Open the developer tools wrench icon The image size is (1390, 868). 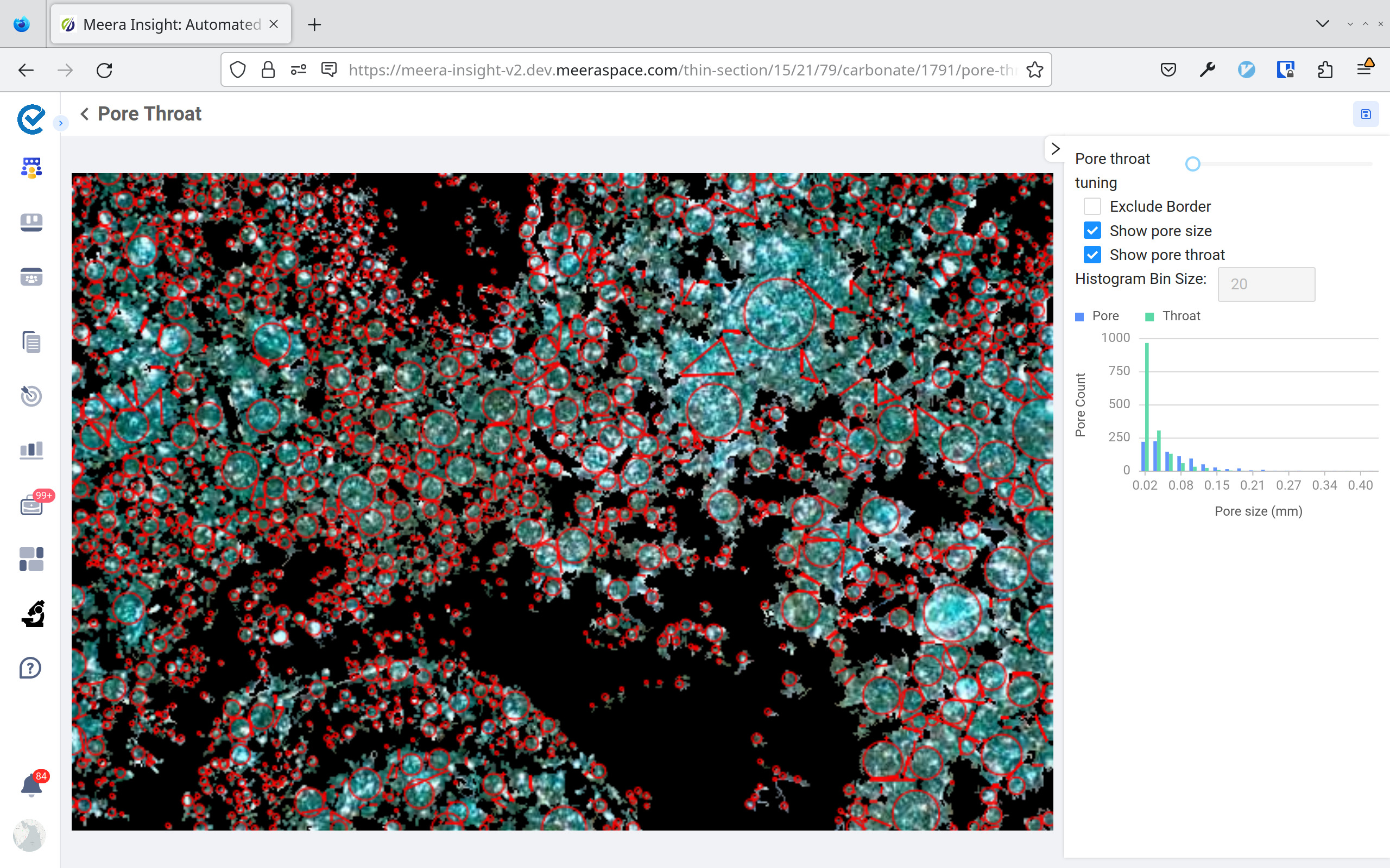(x=1208, y=70)
